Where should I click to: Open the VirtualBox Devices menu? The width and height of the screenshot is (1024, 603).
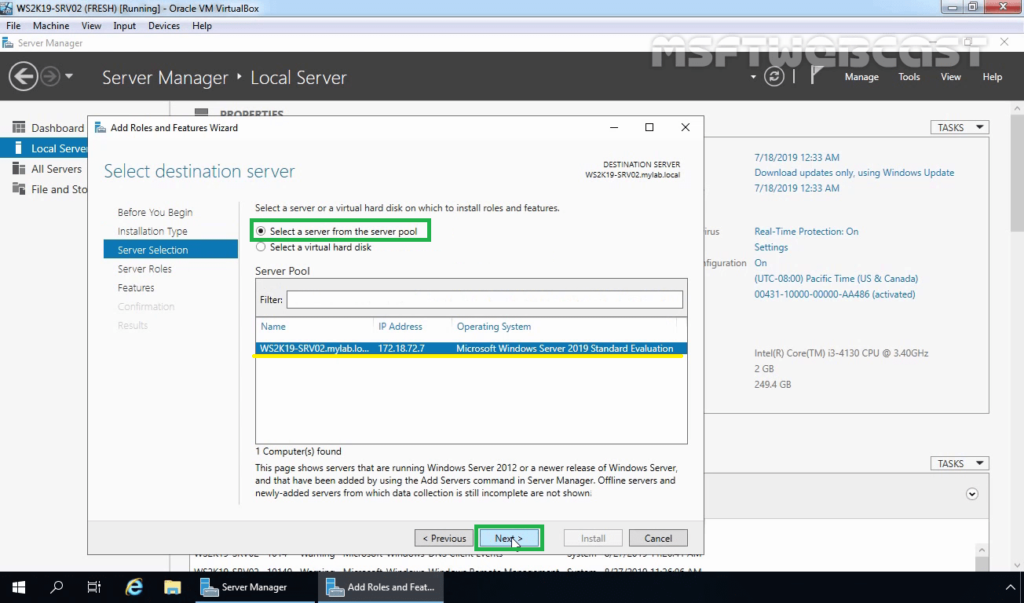pyautogui.click(x=163, y=25)
